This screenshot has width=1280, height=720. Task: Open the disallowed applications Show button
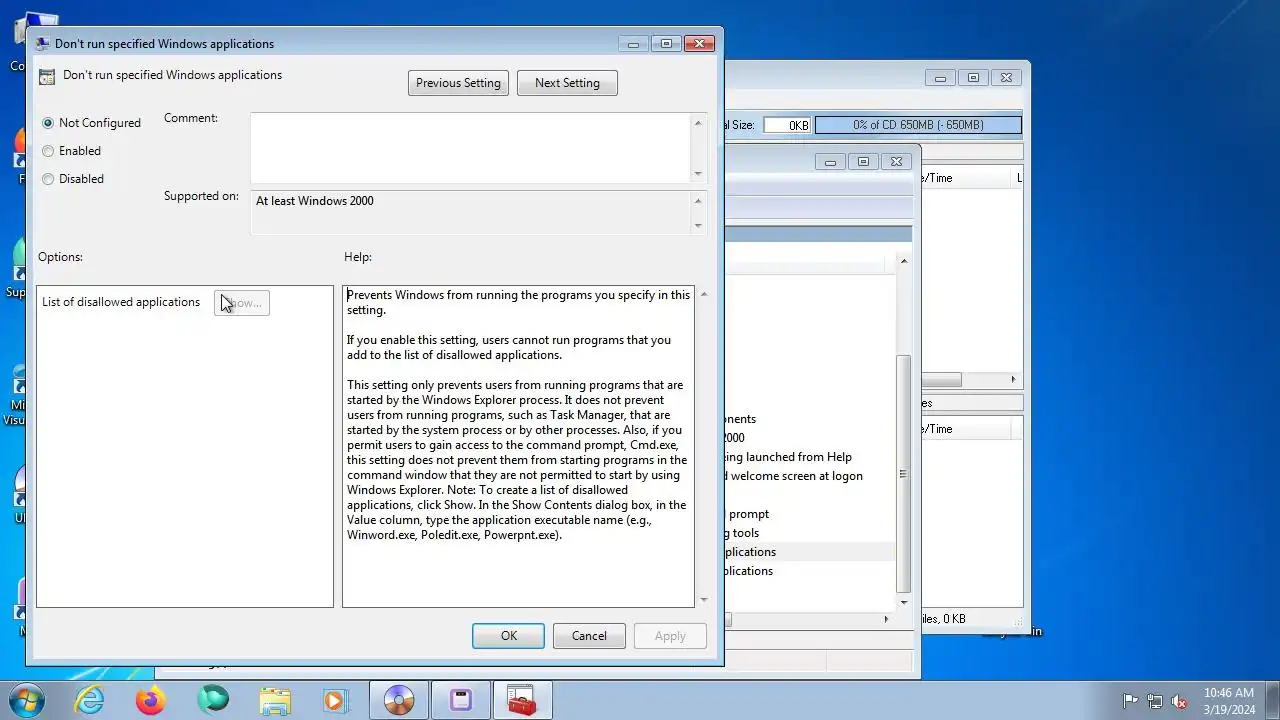click(242, 303)
